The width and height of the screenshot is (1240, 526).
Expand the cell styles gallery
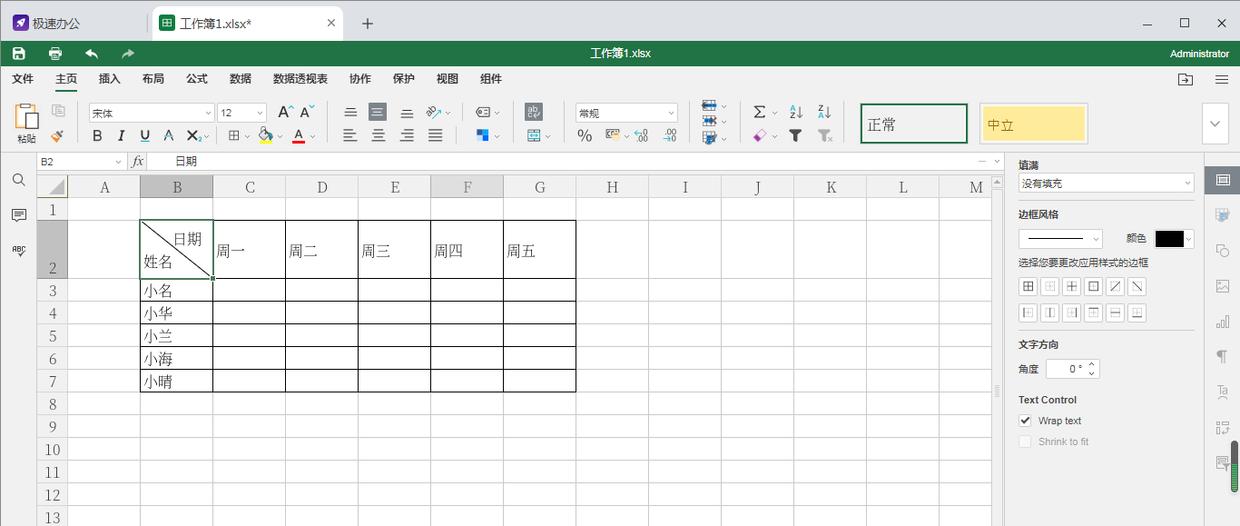coord(1216,124)
